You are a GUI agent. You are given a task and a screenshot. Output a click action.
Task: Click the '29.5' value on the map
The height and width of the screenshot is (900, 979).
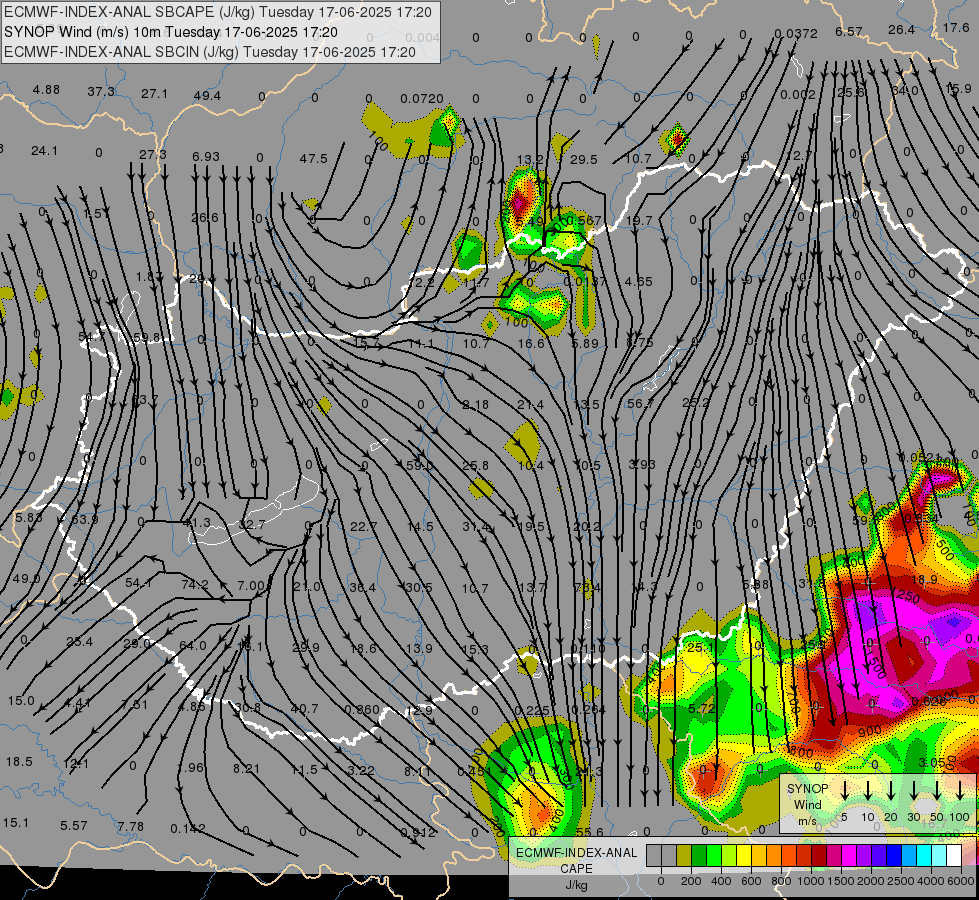pyautogui.click(x=584, y=160)
